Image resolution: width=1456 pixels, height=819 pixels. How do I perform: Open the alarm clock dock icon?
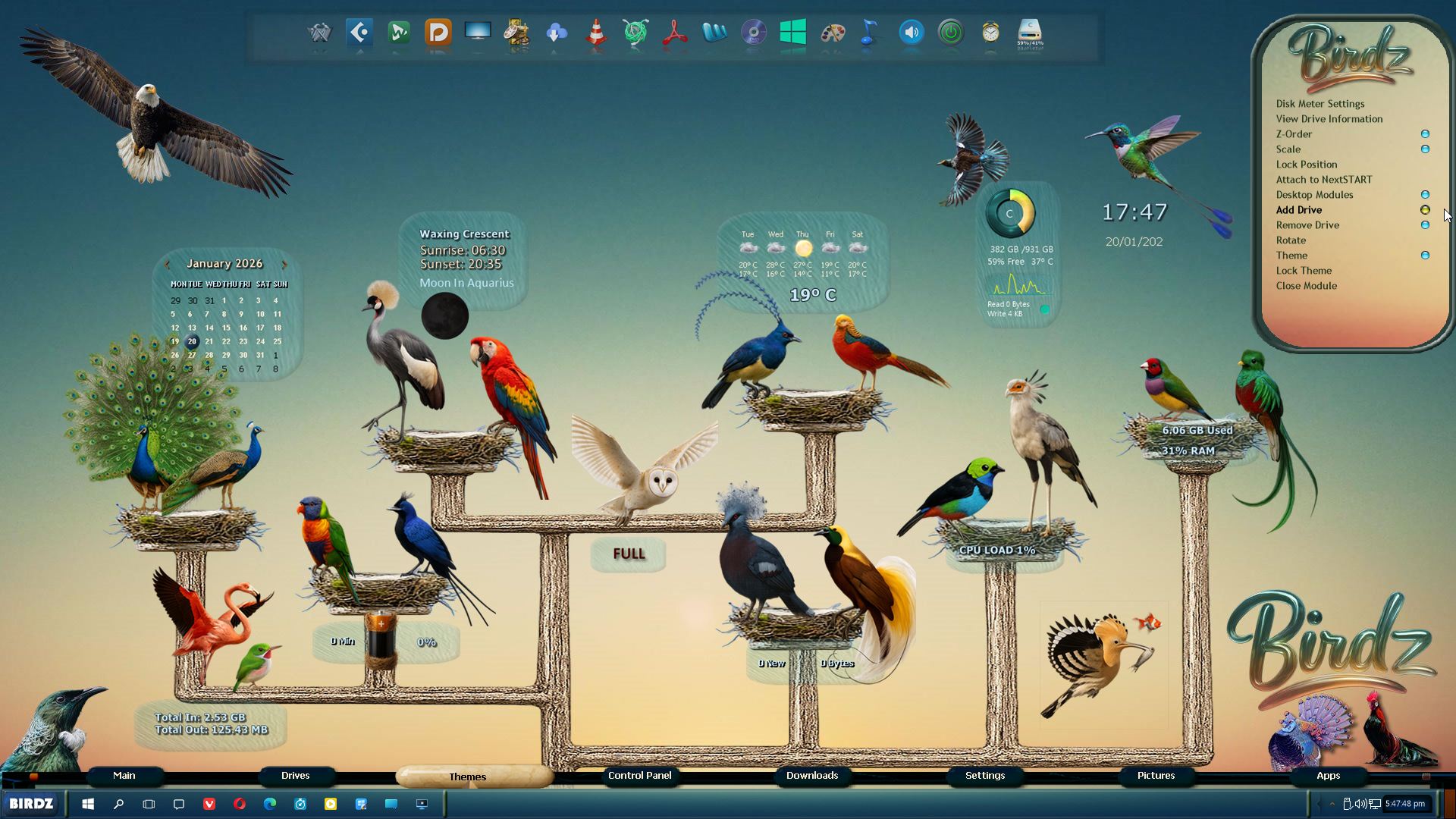tap(990, 33)
